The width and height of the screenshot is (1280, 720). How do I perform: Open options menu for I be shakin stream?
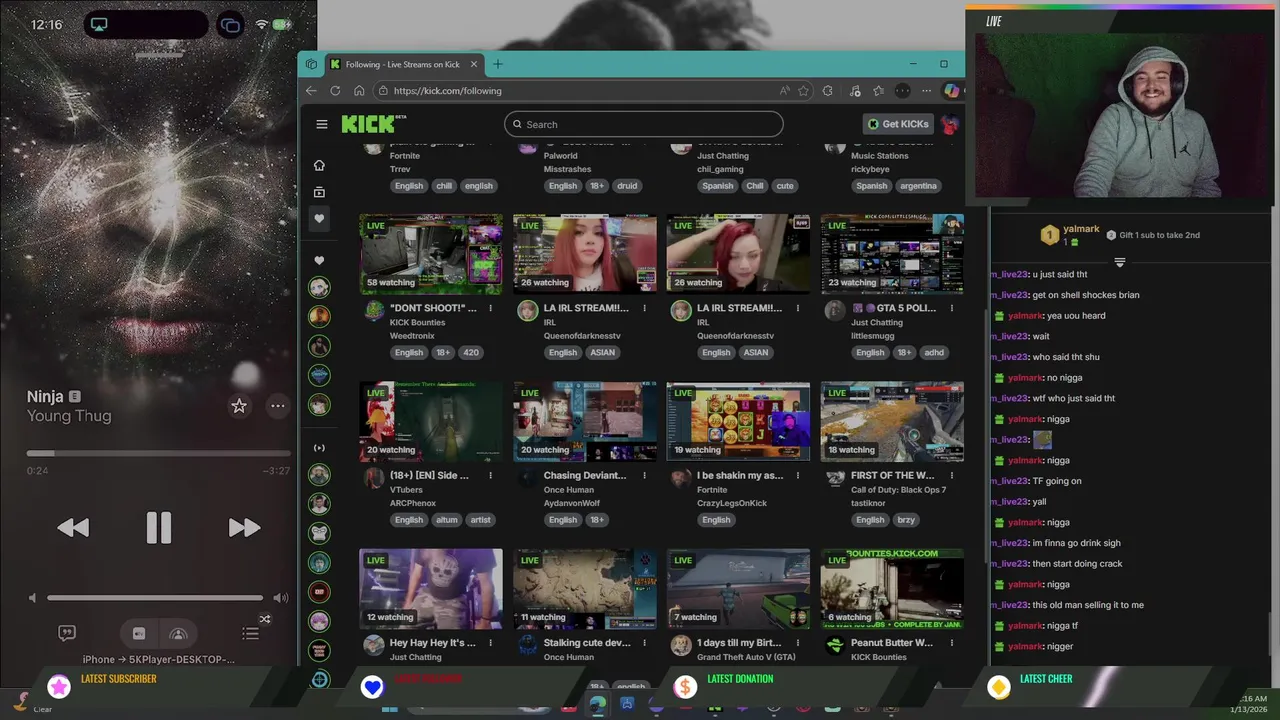(x=797, y=475)
